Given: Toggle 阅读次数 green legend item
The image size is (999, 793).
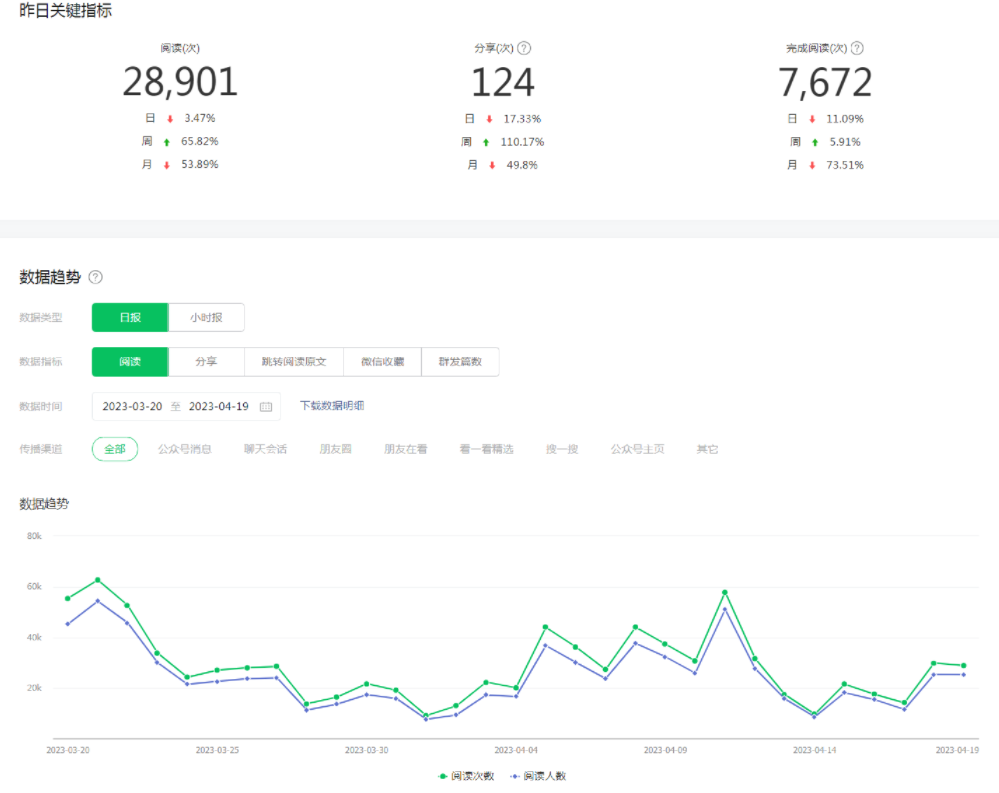Looking at the screenshot, I should coord(466,775).
